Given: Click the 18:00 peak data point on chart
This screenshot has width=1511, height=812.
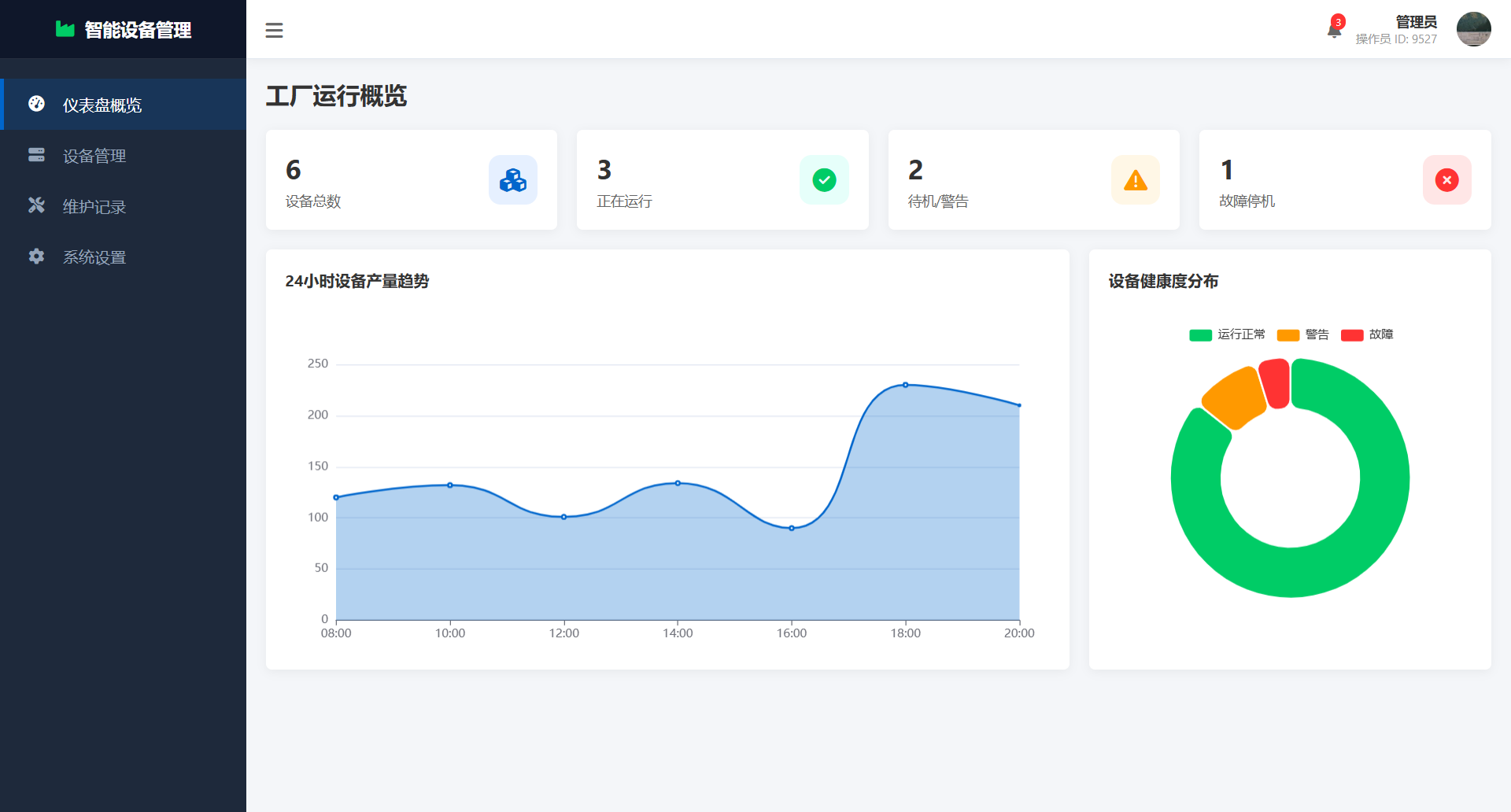Looking at the screenshot, I should 905,385.
